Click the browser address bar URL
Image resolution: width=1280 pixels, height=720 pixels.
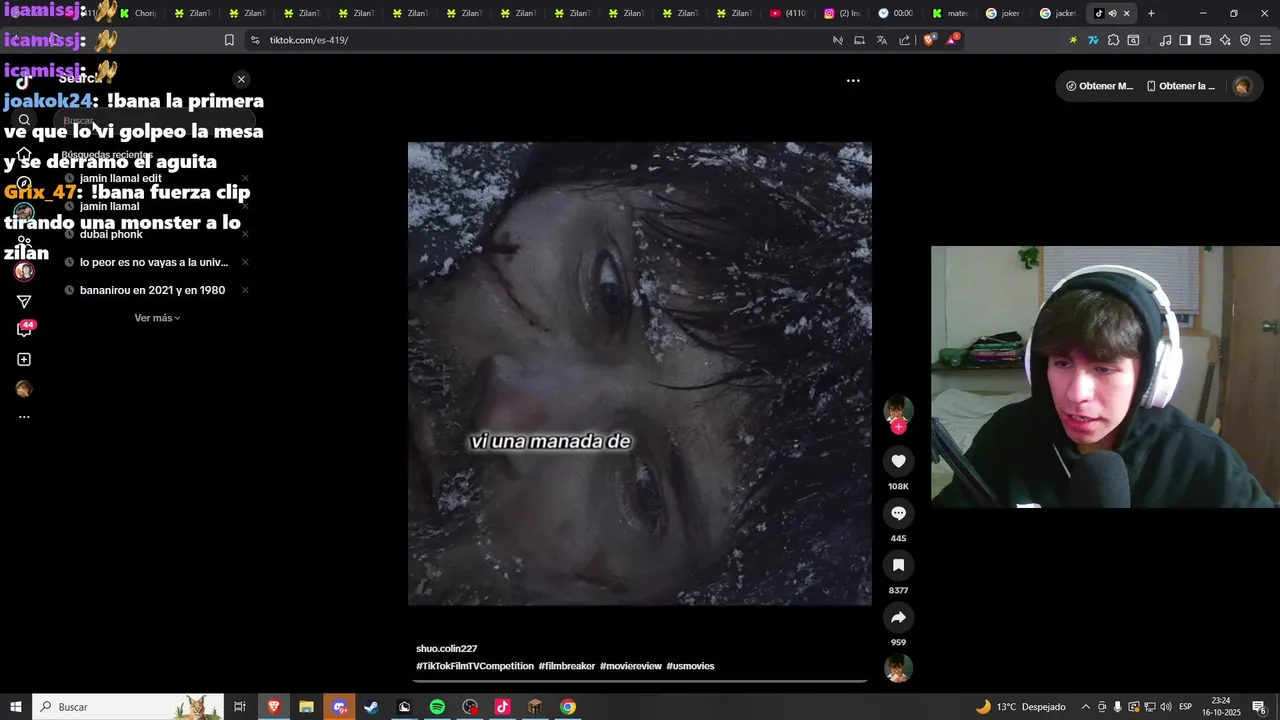(x=309, y=40)
